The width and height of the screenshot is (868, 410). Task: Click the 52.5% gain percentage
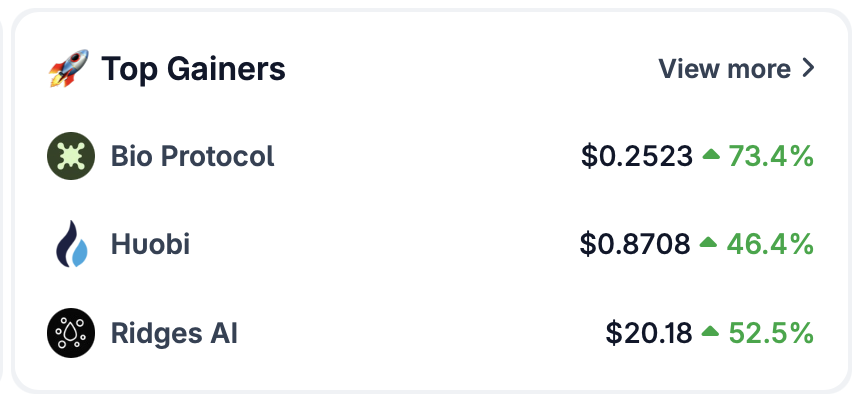(771, 333)
